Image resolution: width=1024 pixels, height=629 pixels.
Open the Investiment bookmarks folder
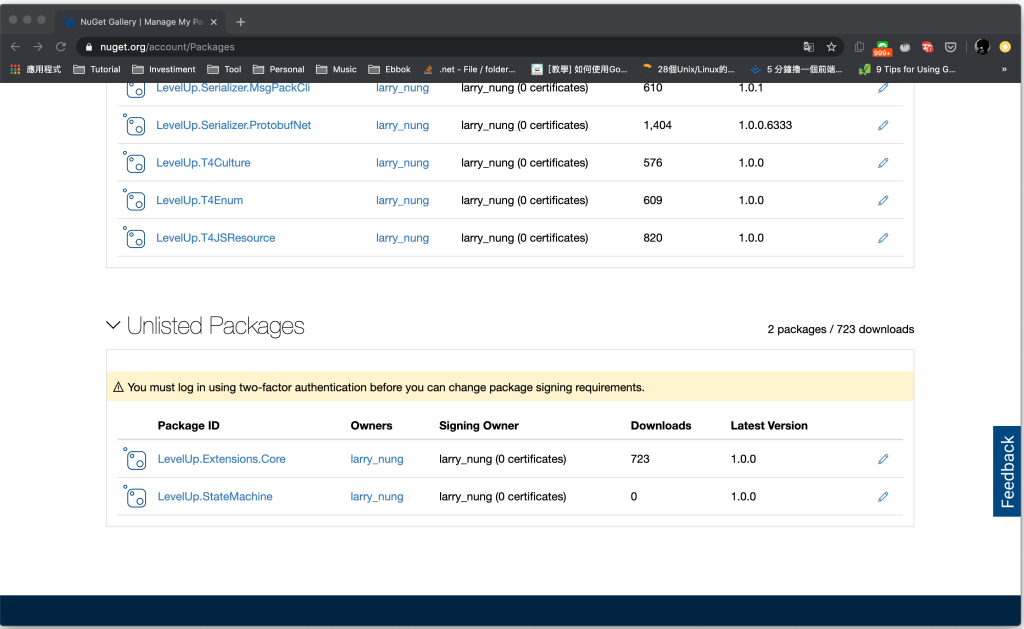point(164,69)
